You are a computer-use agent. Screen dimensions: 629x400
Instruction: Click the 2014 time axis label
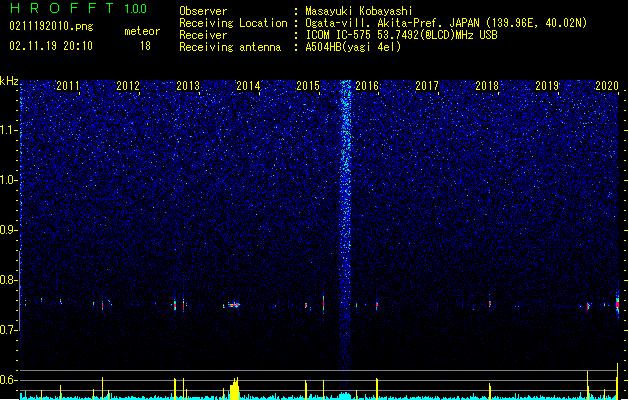coord(248,86)
